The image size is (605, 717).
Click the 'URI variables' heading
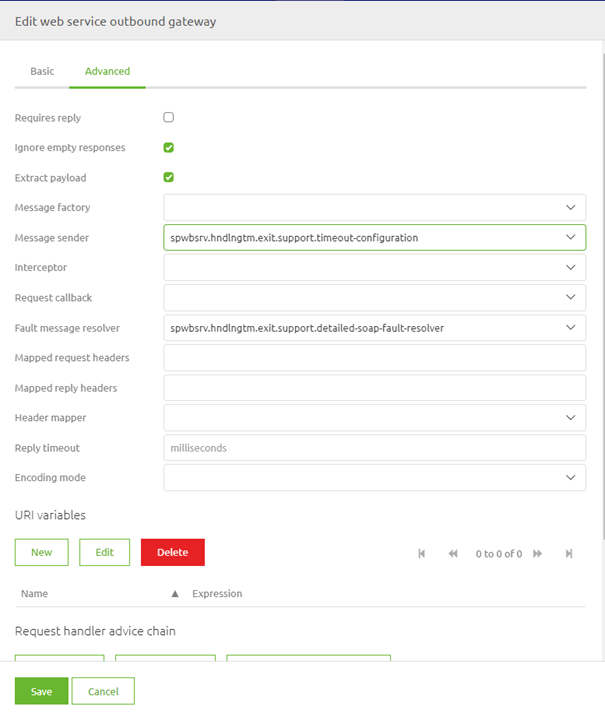pyautogui.click(x=50, y=515)
